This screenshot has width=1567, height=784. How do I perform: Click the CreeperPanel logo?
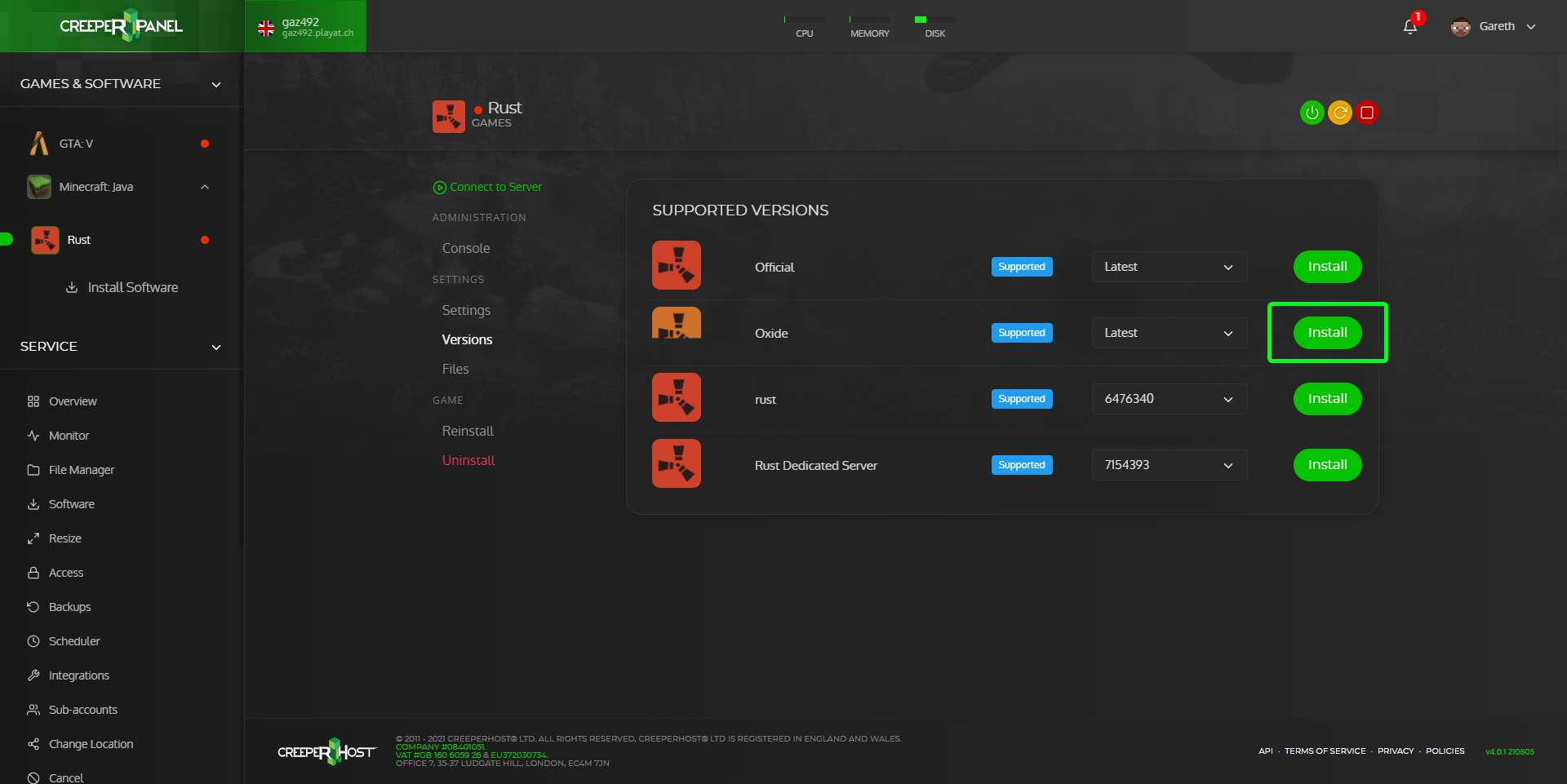click(x=122, y=26)
